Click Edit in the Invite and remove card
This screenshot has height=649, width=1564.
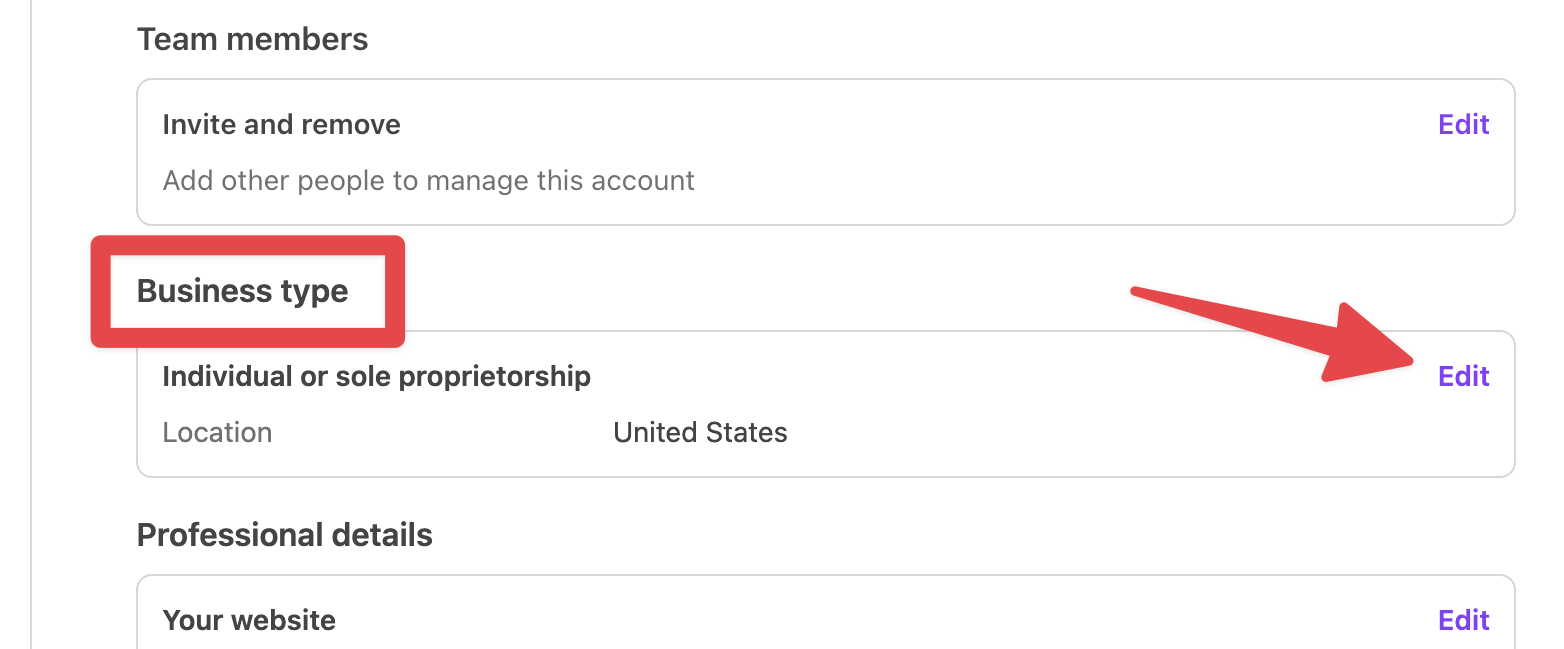coord(1463,125)
